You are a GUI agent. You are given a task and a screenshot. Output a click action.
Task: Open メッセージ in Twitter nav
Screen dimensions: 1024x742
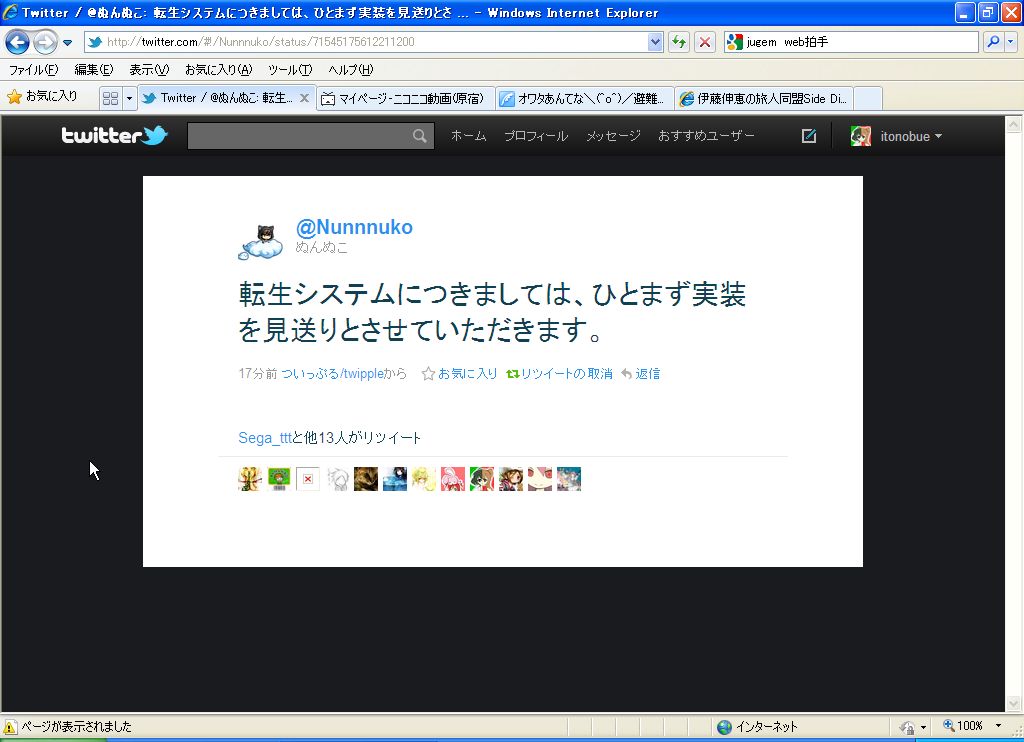[613, 136]
